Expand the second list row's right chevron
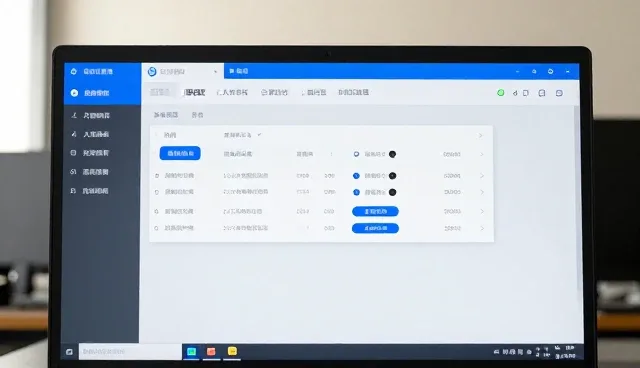 [482, 176]
